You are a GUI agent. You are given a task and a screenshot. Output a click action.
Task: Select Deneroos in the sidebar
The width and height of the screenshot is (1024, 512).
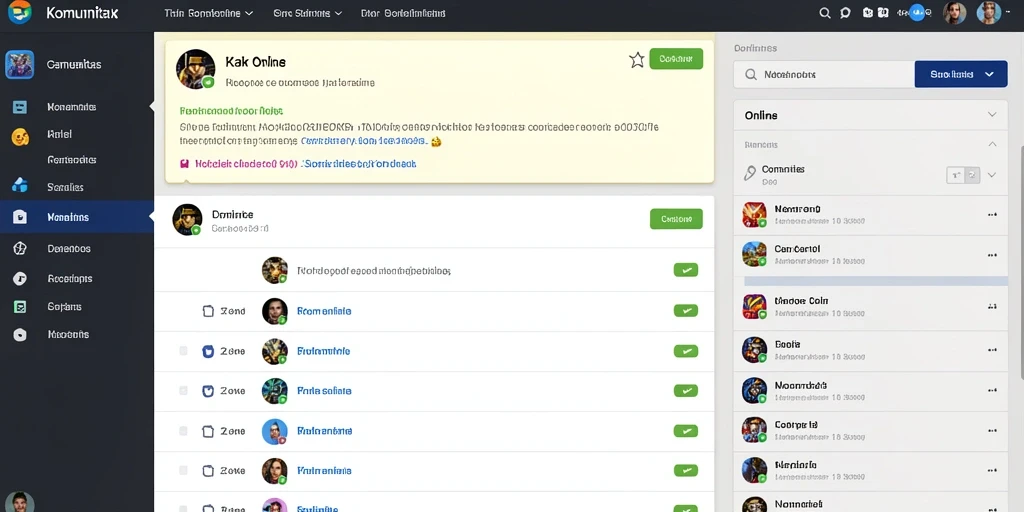point(69,249)
